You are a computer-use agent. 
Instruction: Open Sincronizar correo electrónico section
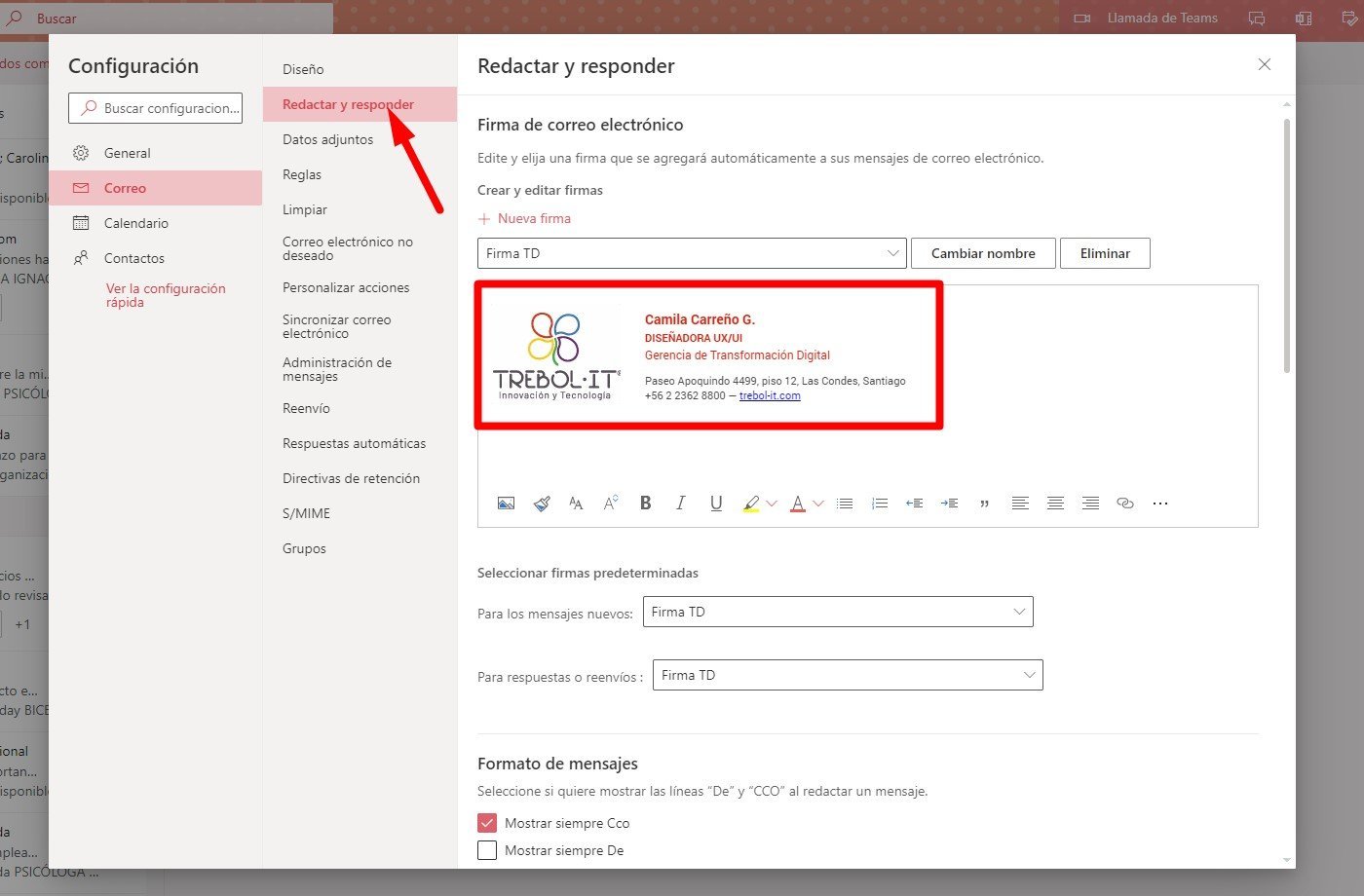pyautogui.click(x=360, y=326)
